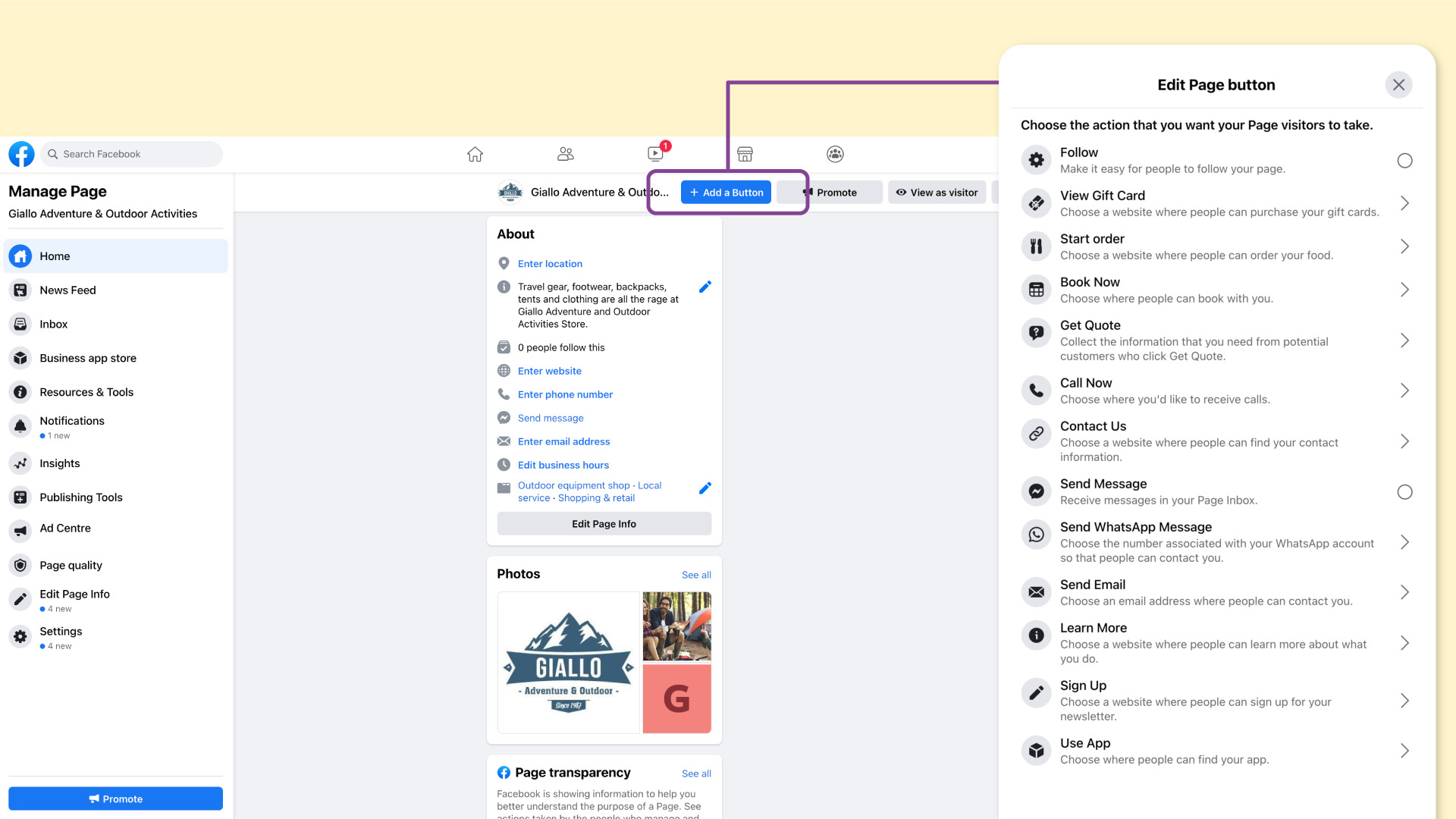This screenshot has height=819, width=1456.
Task: Click the Add a Button button
Action: coord(726,192)
